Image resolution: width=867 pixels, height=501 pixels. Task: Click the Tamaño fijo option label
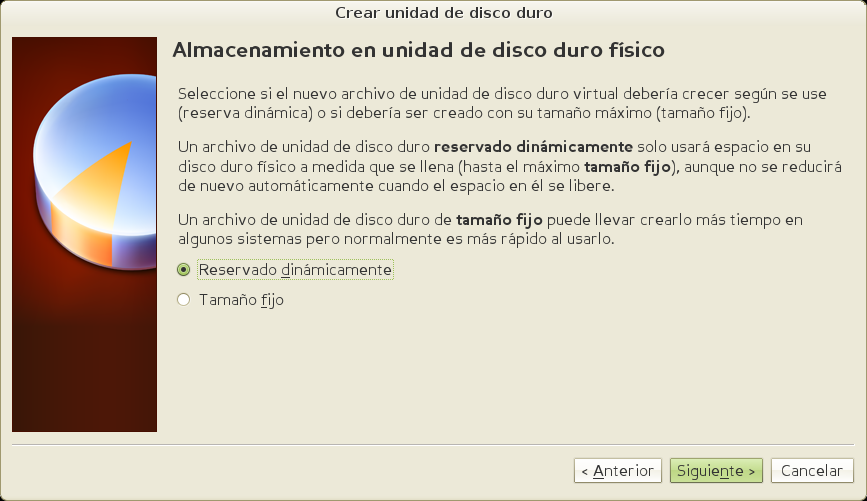click(241, 300)
